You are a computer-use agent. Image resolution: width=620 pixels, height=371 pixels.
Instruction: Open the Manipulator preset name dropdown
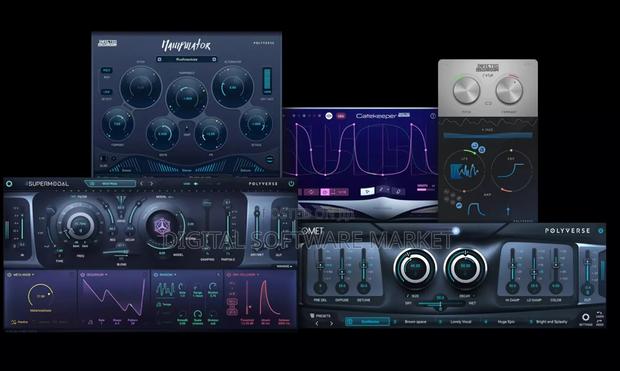coord(187,59)
